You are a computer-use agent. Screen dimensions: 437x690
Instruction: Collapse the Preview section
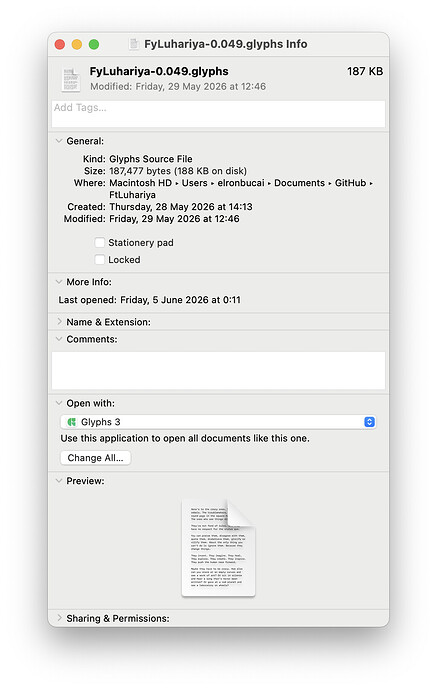[59, 481]
